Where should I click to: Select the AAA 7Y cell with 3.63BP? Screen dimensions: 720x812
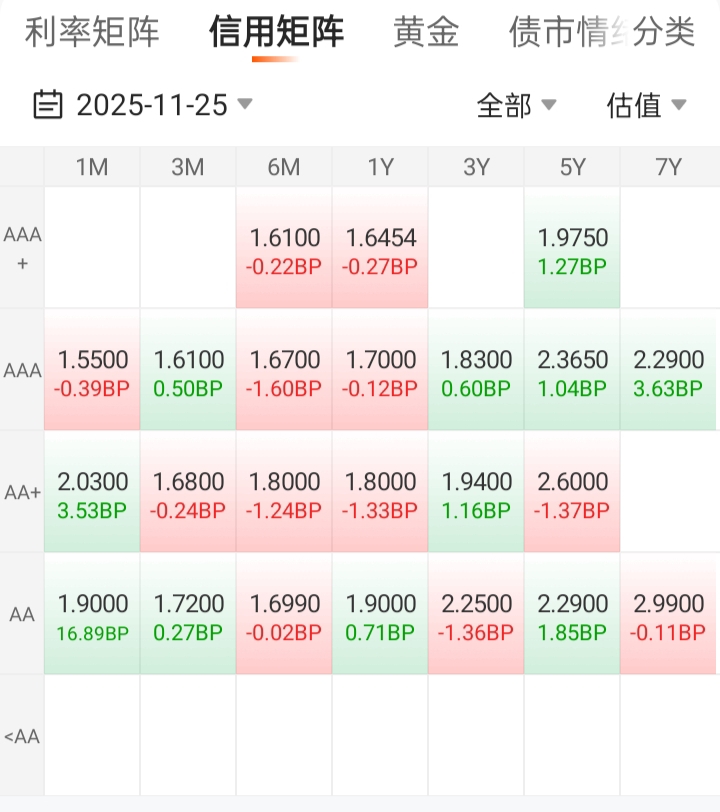tap(668, 371)
